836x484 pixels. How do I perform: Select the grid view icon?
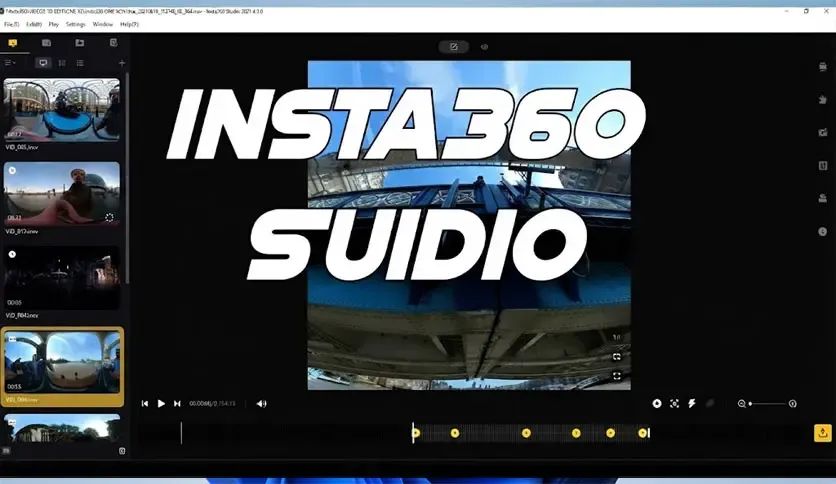click(62, 63)
